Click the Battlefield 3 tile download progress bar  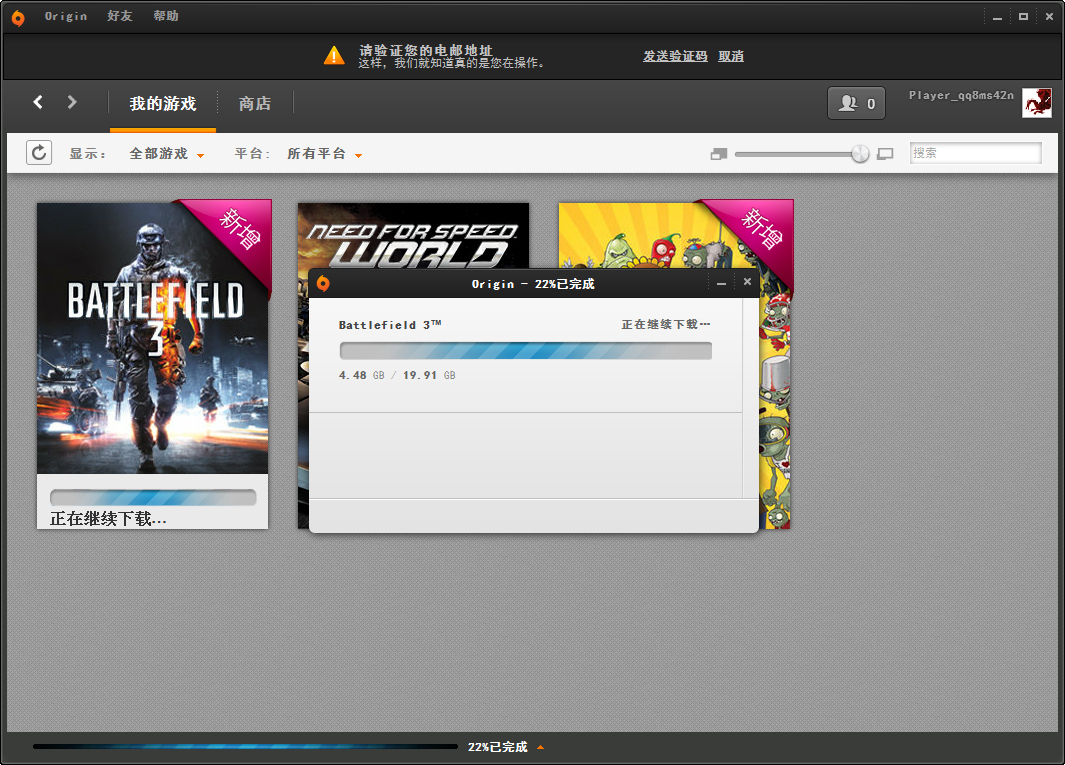pyautogui.click(x=153, y=497)
